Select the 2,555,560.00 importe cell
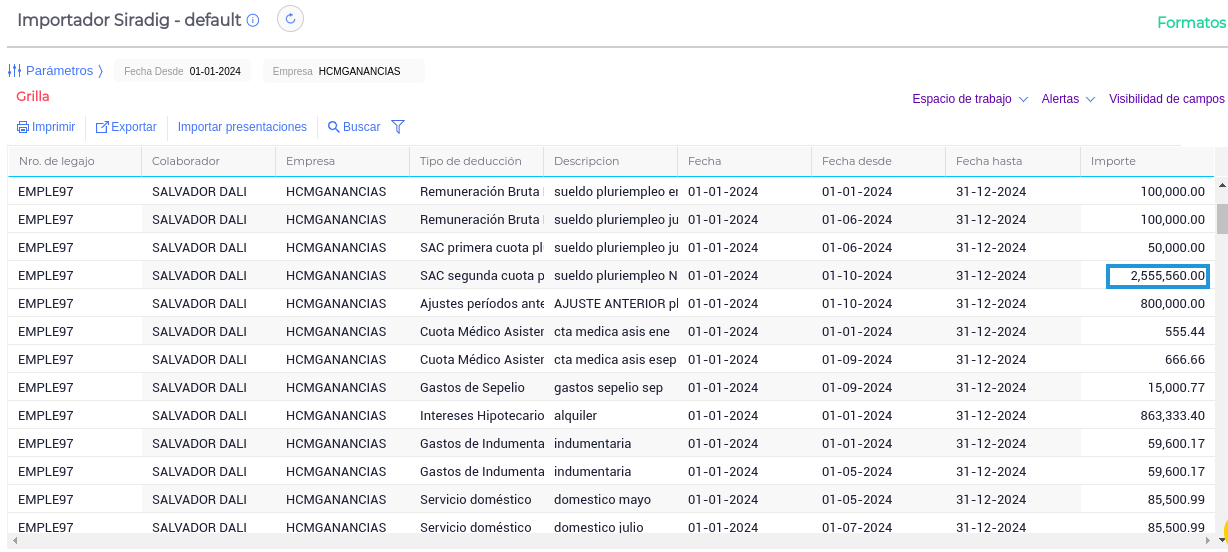The width and height of the screenshot is (1228, 552). pyautogui.click(x=1157, y=276)
